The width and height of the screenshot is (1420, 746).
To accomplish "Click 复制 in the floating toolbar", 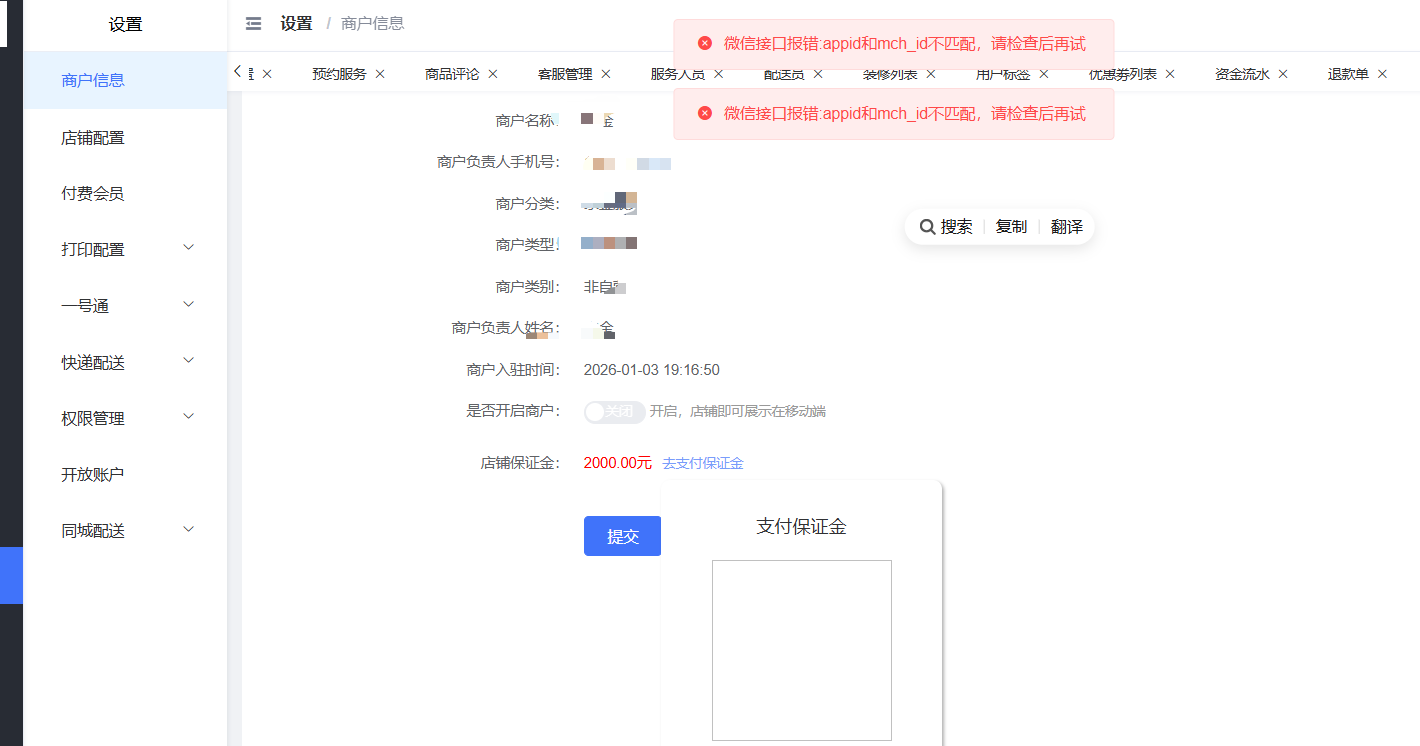I will [1012, 226].
